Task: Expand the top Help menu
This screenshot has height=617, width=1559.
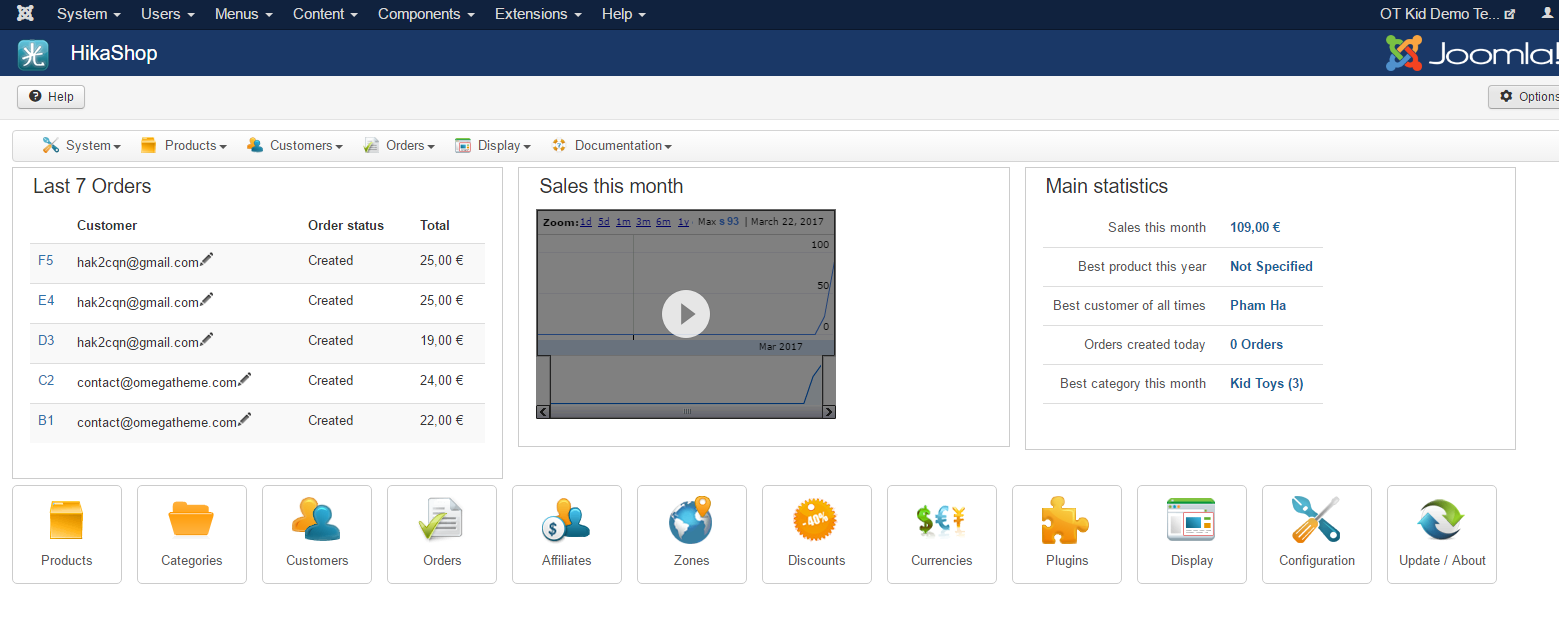Action: click(624, 14)
